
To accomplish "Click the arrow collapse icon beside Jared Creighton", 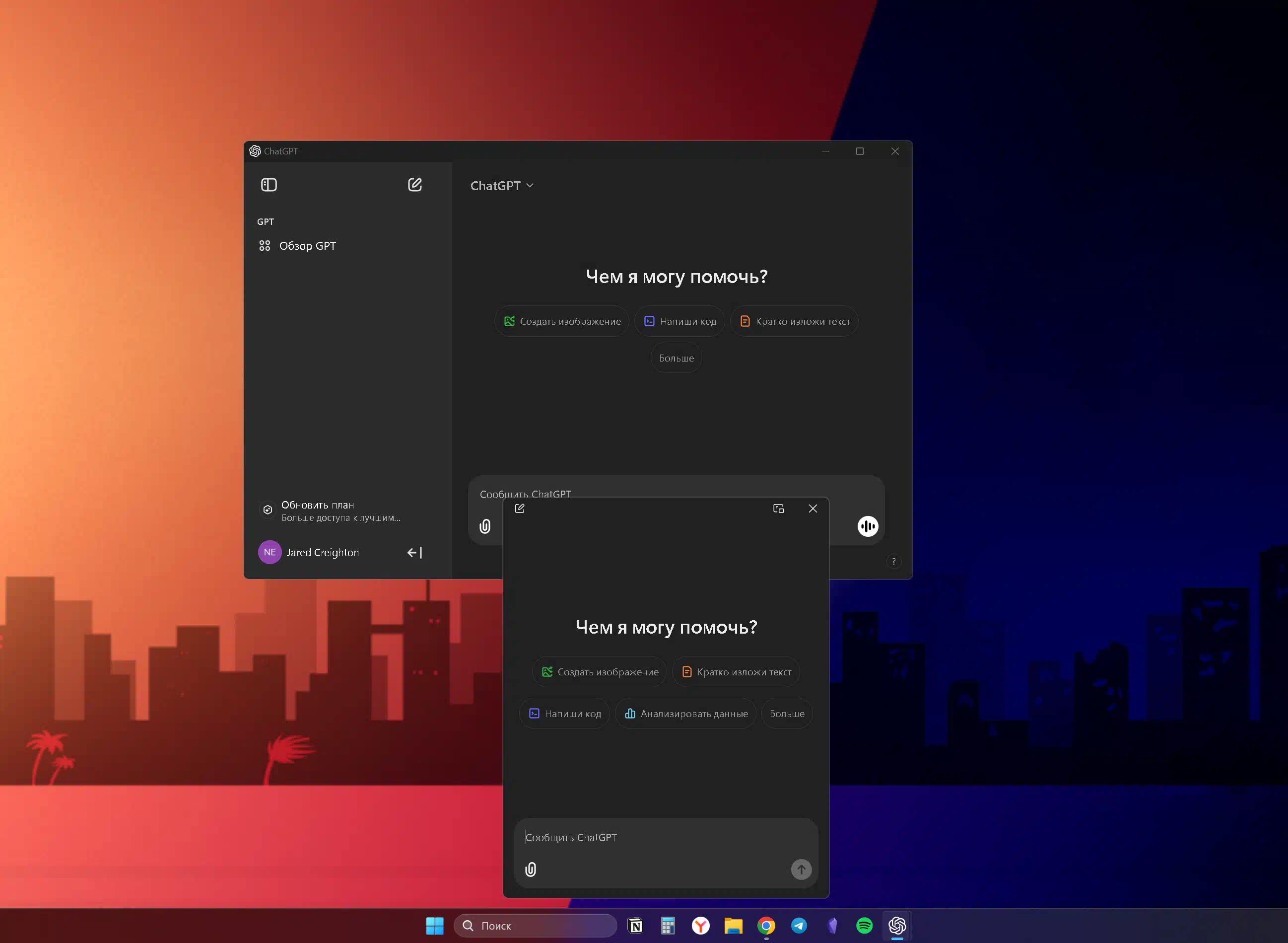I will click(x=415, y=553).
